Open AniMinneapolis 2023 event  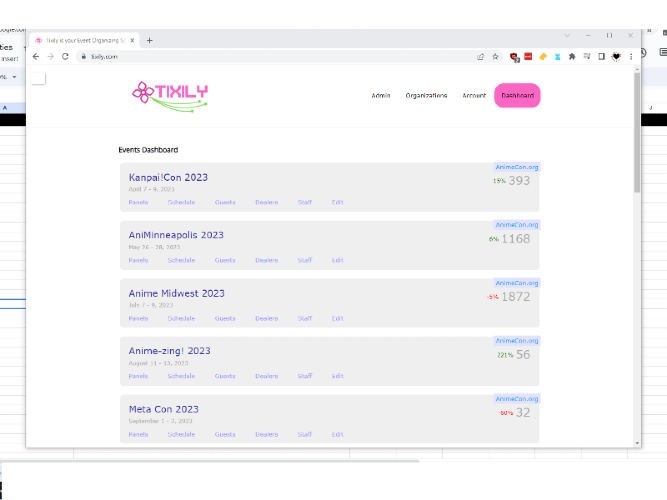pos(176,235)
